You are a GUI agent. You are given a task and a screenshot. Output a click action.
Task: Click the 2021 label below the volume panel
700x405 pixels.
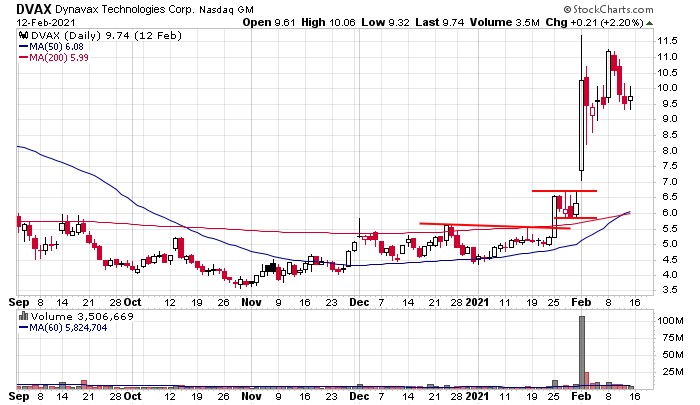tap(477, 397)
